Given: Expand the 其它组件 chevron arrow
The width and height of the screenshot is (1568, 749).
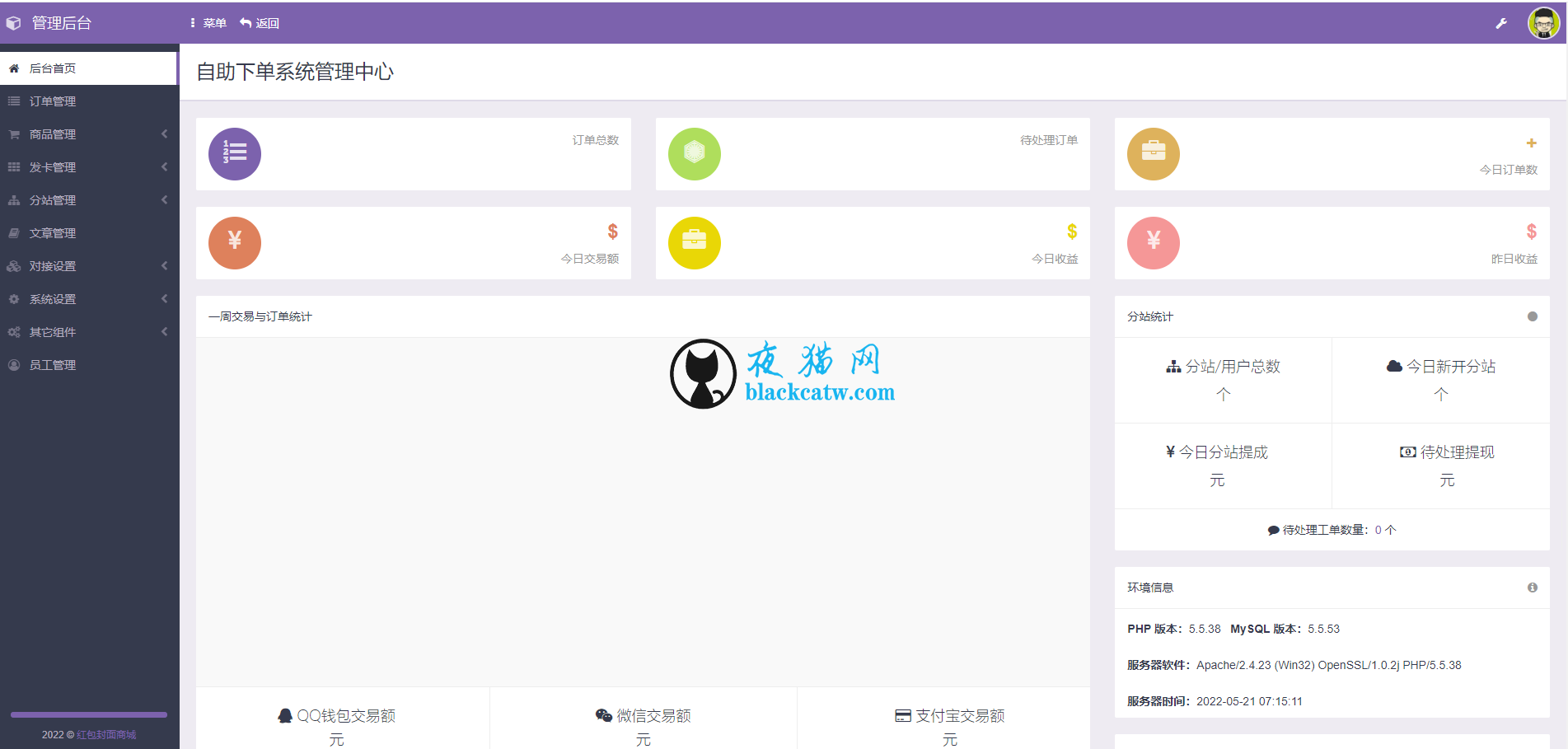Looking at the screenshot, I should pyautogui.click(x=164, y=331).
